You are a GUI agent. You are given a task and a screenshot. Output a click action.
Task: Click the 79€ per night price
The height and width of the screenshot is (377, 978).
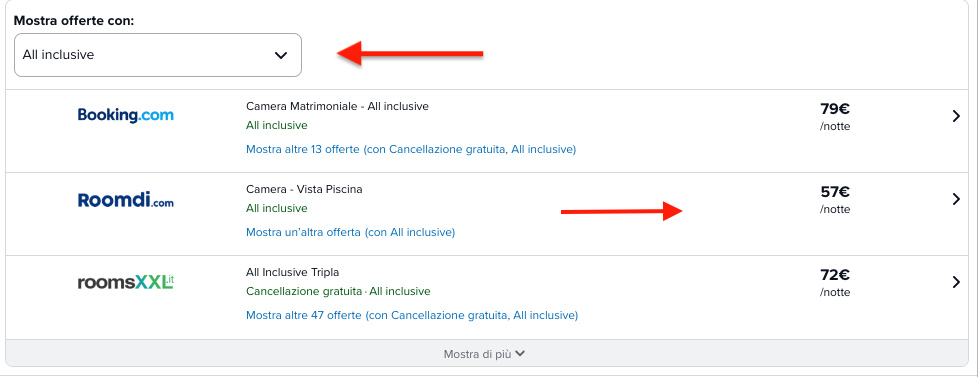(835, 116)
